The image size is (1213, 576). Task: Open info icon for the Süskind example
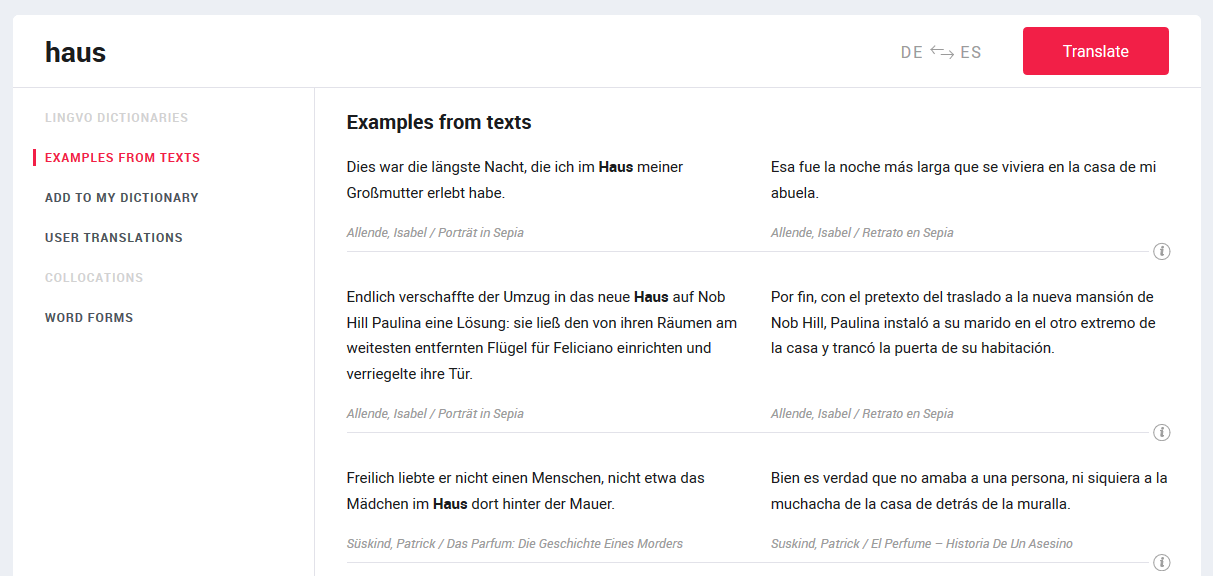click(x=1162, y=562)
